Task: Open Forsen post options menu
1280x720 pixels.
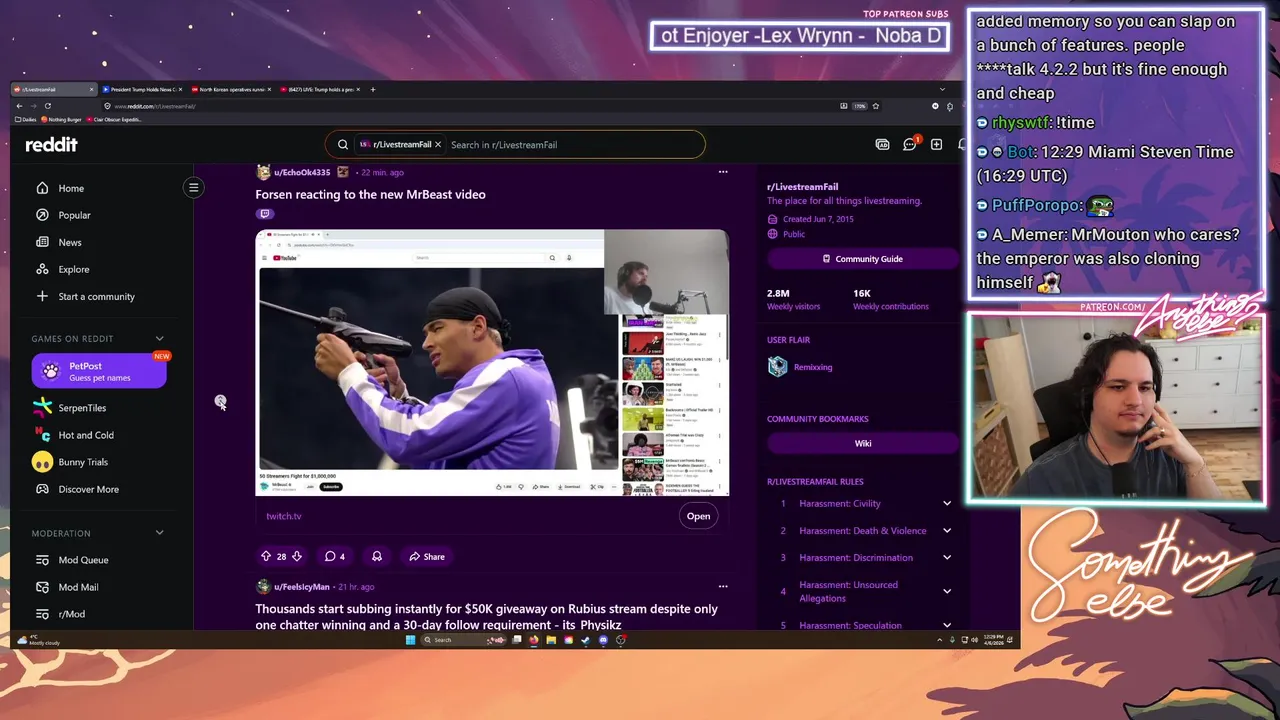Action: [723, 172]
